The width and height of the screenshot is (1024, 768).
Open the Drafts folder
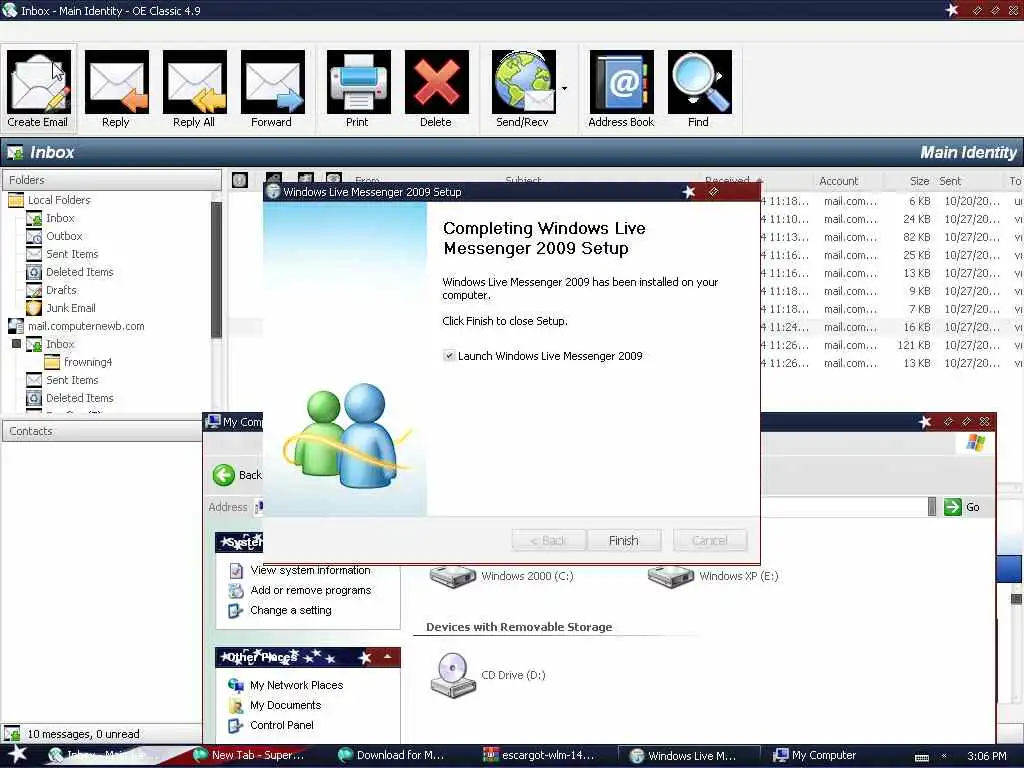[x=61, y=290]
